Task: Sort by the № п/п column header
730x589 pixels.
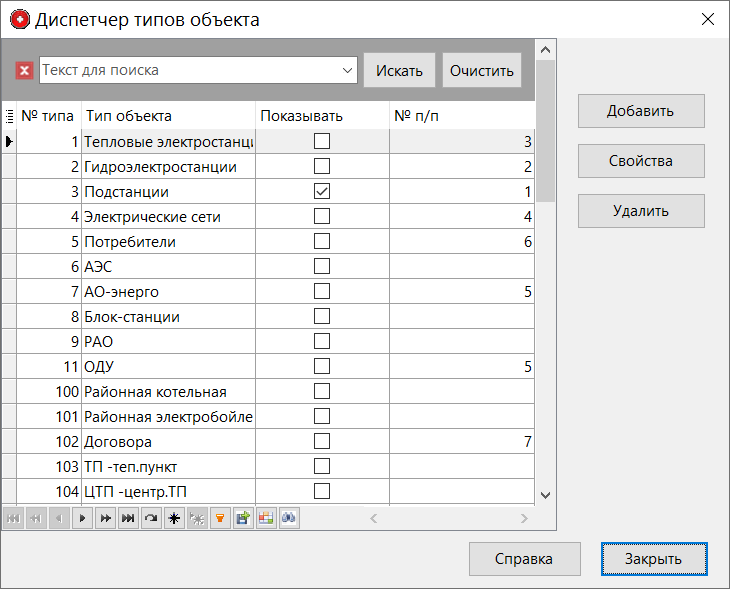Action: click(460, 116)
